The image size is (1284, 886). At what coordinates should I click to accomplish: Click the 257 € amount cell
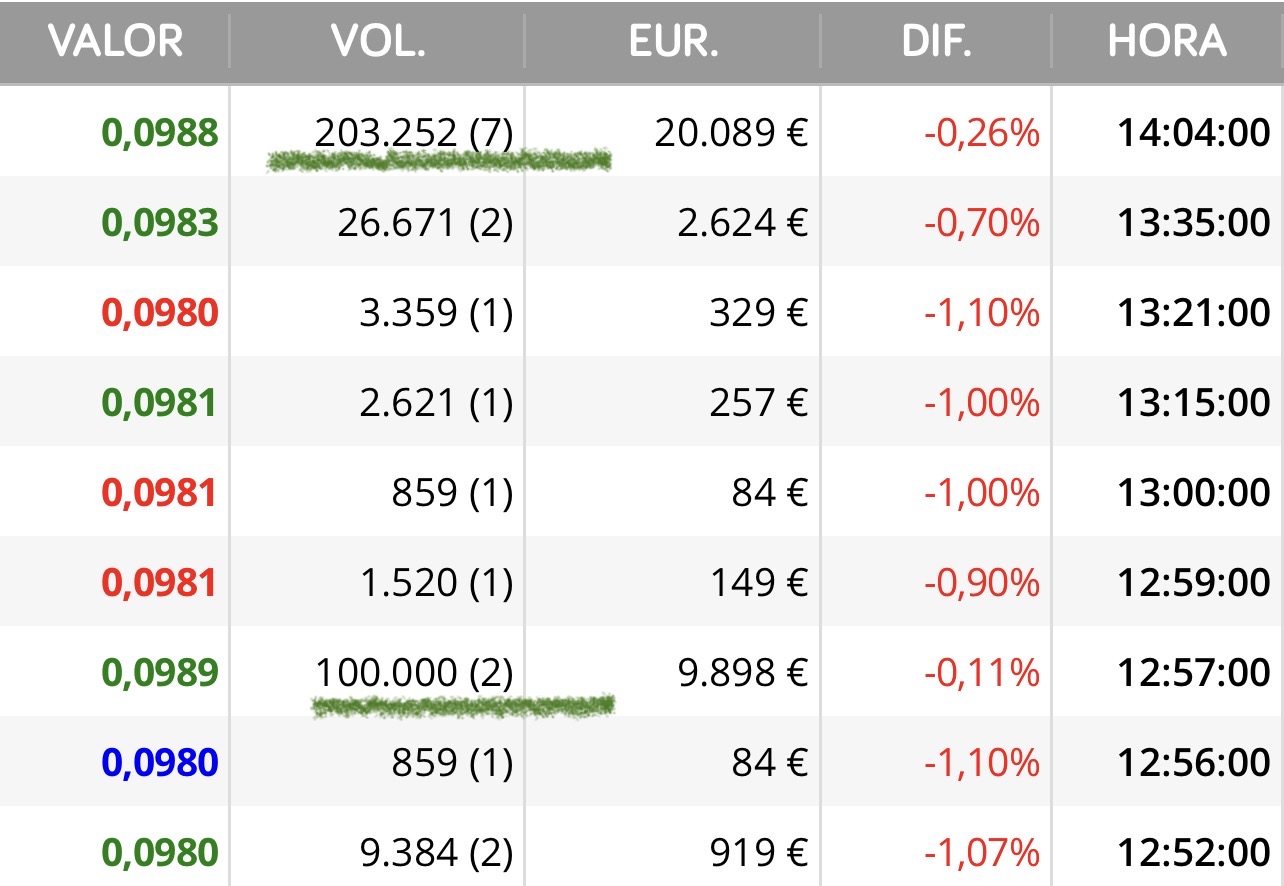tap(756, 403)
